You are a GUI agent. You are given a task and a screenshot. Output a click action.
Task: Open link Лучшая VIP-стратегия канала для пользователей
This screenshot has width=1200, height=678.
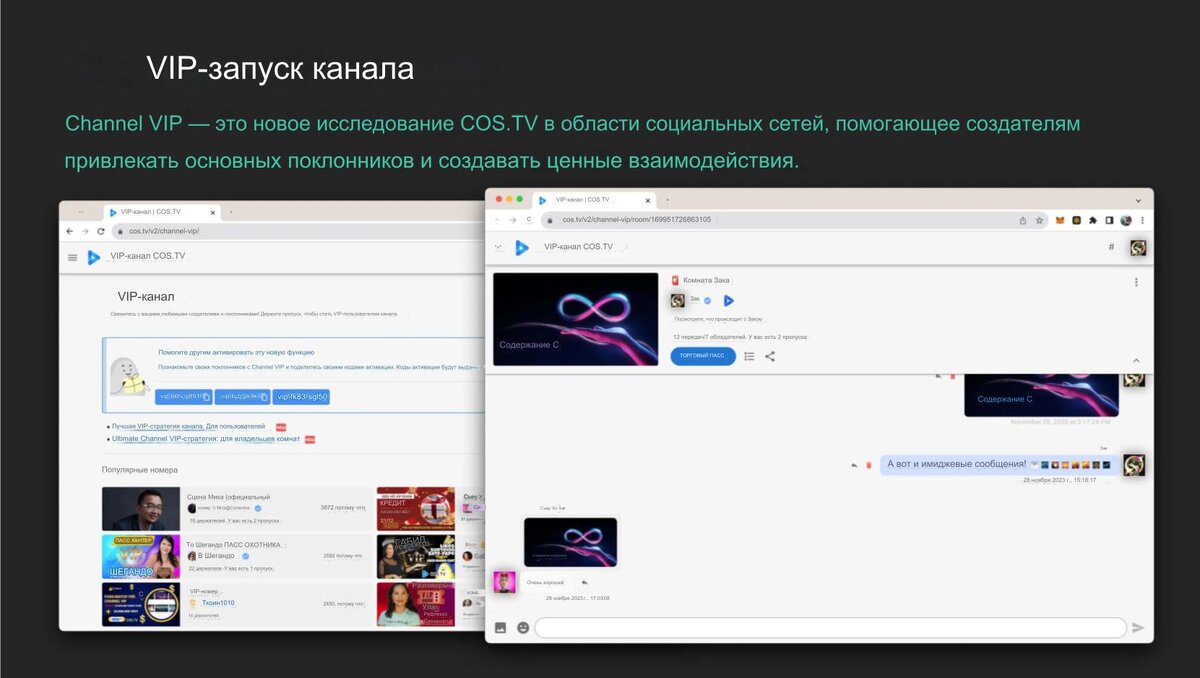(x=188, y=426)
